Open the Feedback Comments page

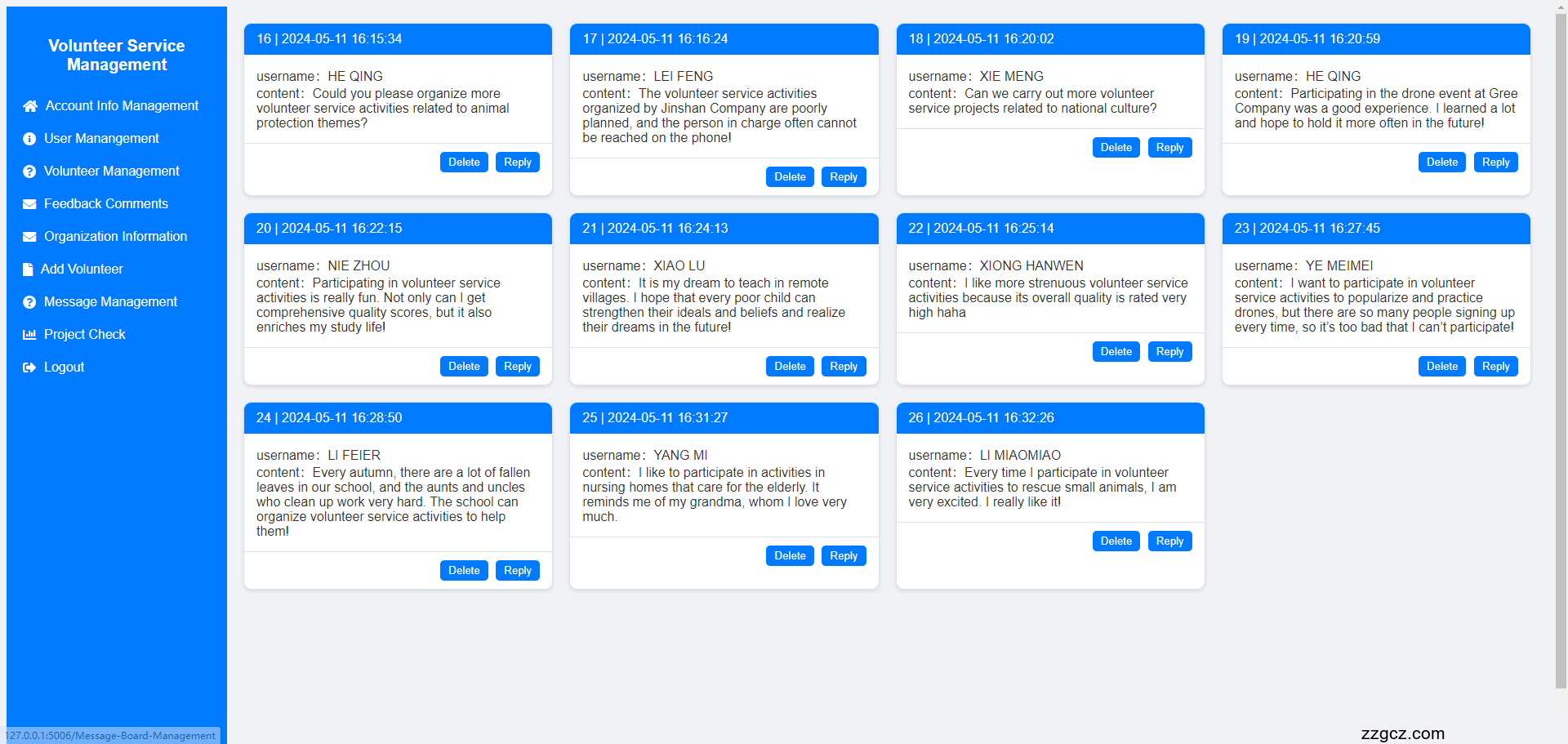(x=105, y=204)
